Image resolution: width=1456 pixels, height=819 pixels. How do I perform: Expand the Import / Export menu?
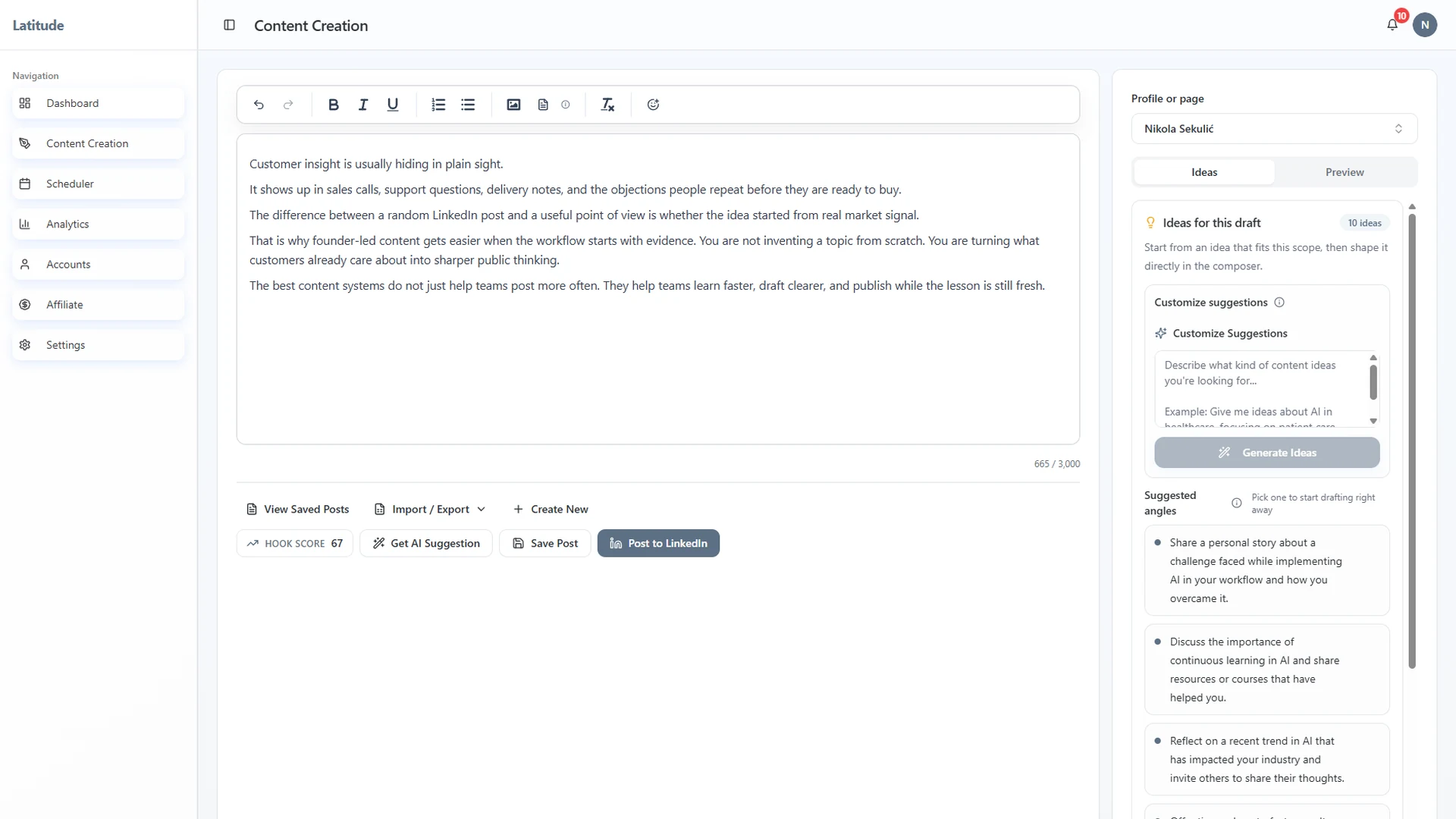[x=430, y=509]
